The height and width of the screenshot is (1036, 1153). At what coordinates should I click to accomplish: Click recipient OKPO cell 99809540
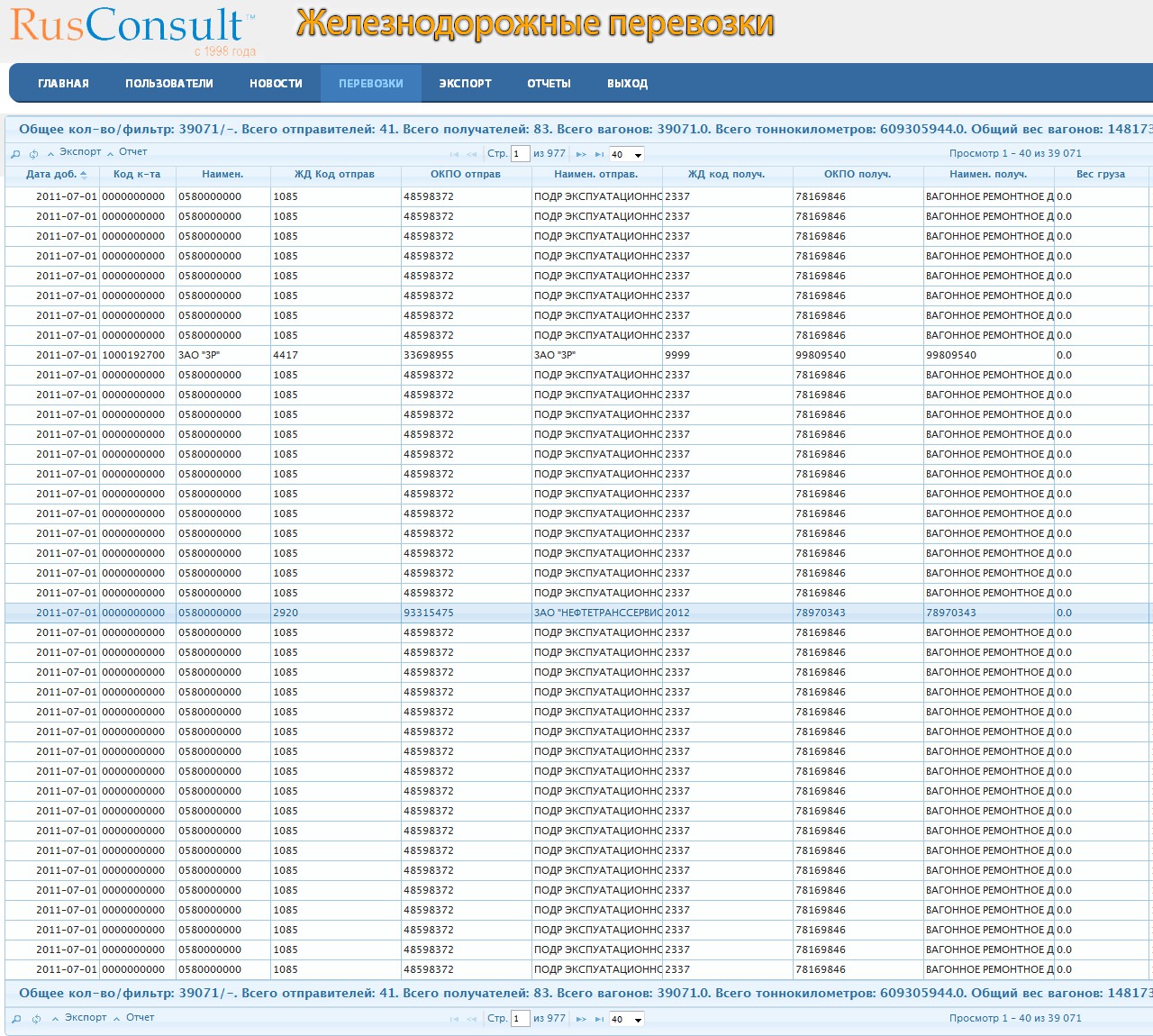858,355
